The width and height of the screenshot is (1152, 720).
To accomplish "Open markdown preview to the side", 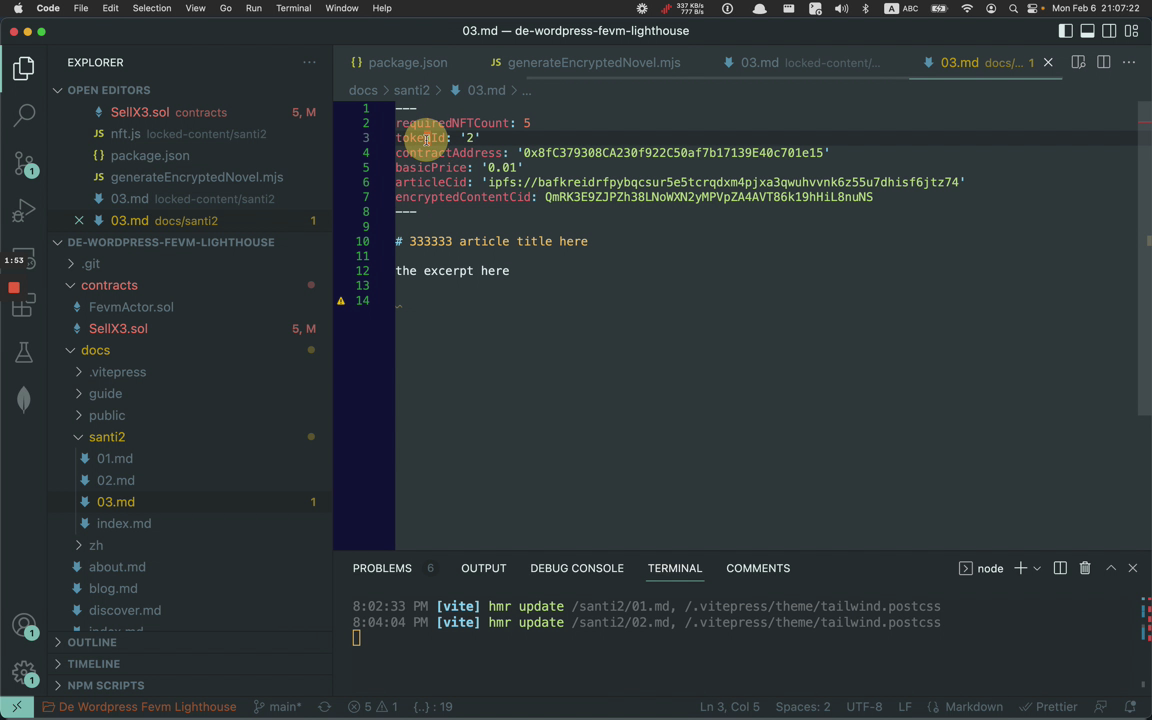I will pos(1078,62).
